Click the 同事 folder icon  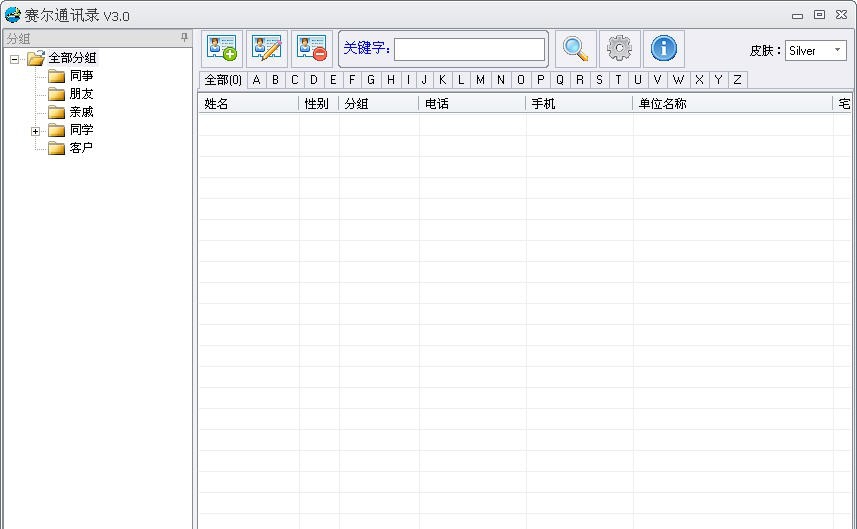point(56,76)
